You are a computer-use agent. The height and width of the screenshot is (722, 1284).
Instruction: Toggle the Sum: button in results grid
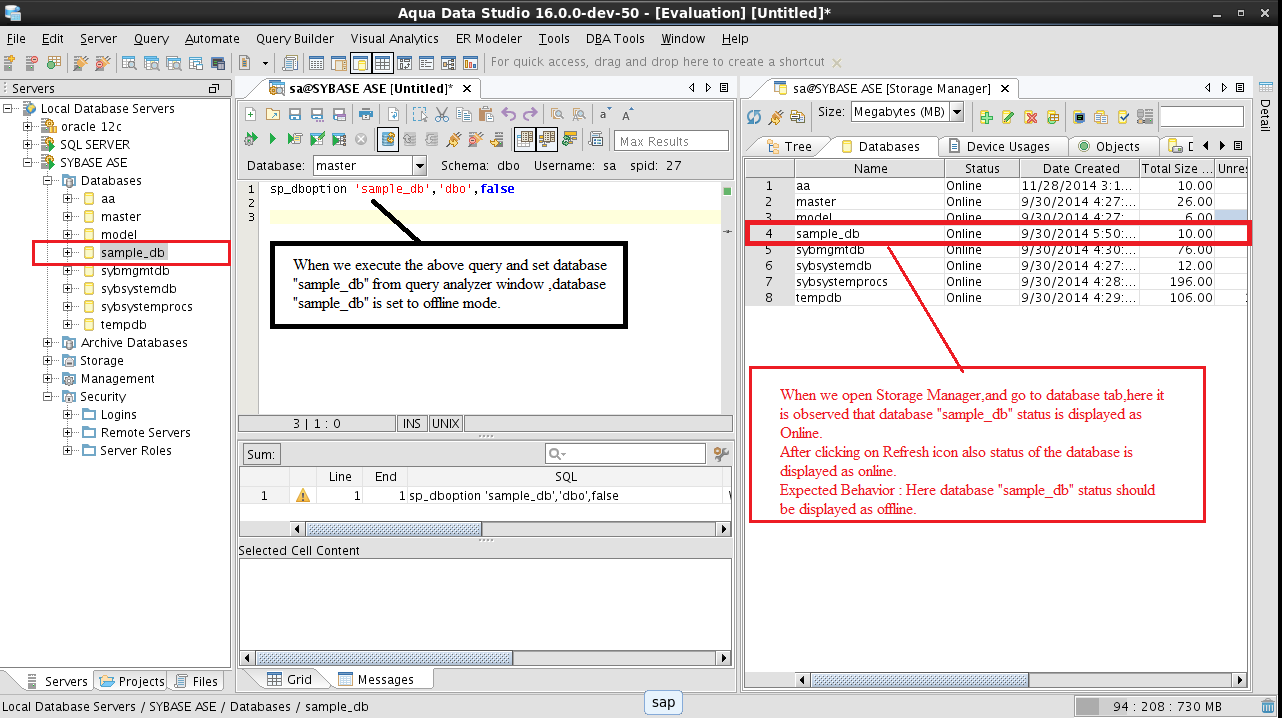[x=261, y=454]
